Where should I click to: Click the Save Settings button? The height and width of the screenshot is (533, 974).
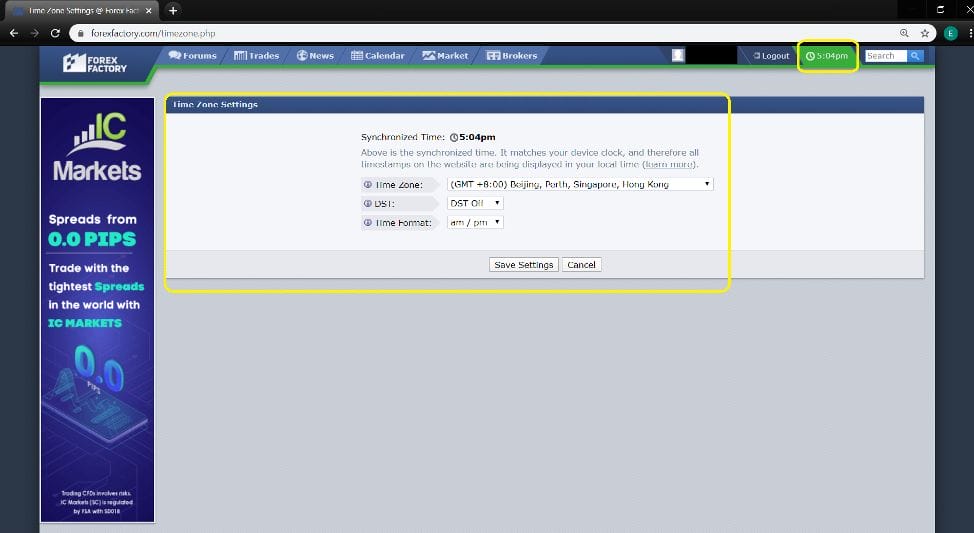pyautogui.click(x=523, y=265)
